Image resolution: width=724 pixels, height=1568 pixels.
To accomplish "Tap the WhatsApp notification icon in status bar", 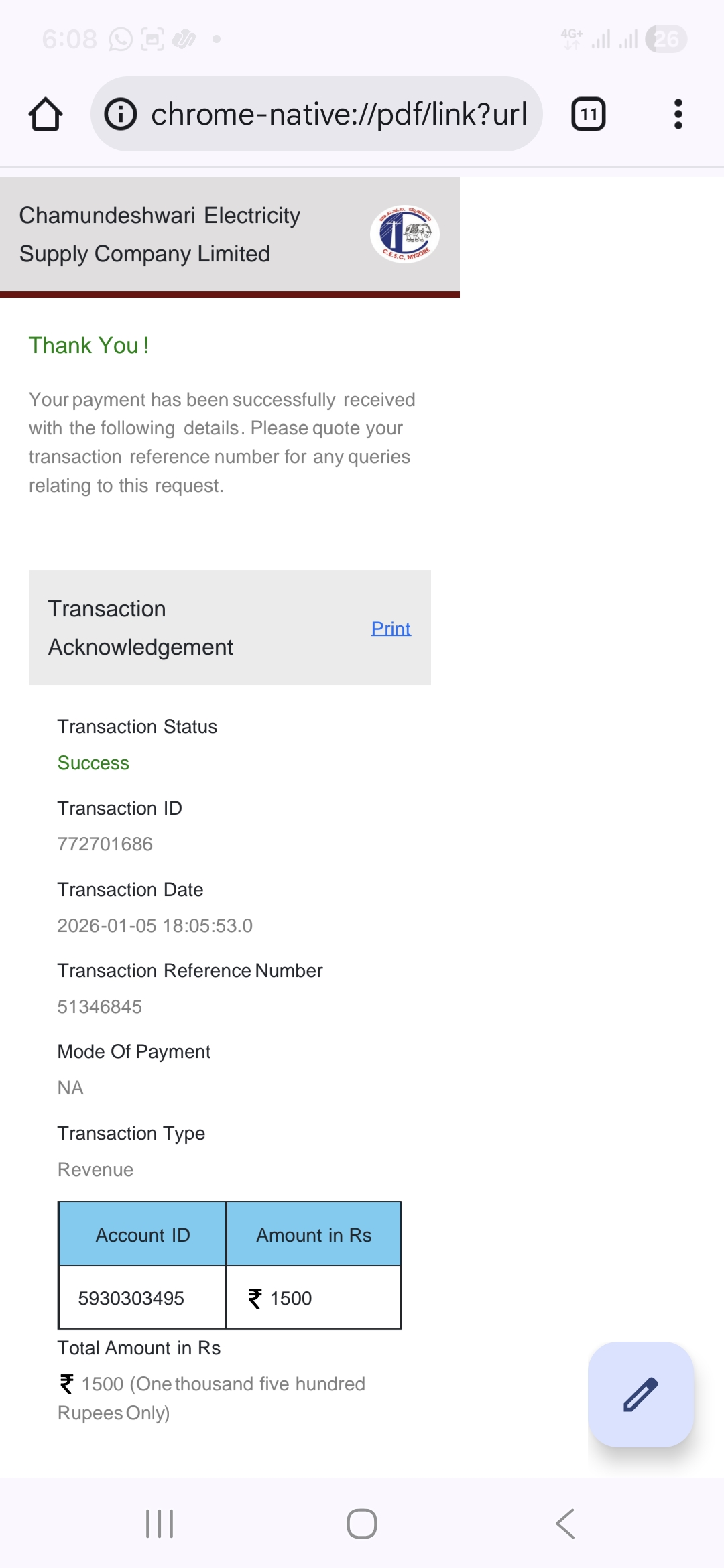I will 121,40.
